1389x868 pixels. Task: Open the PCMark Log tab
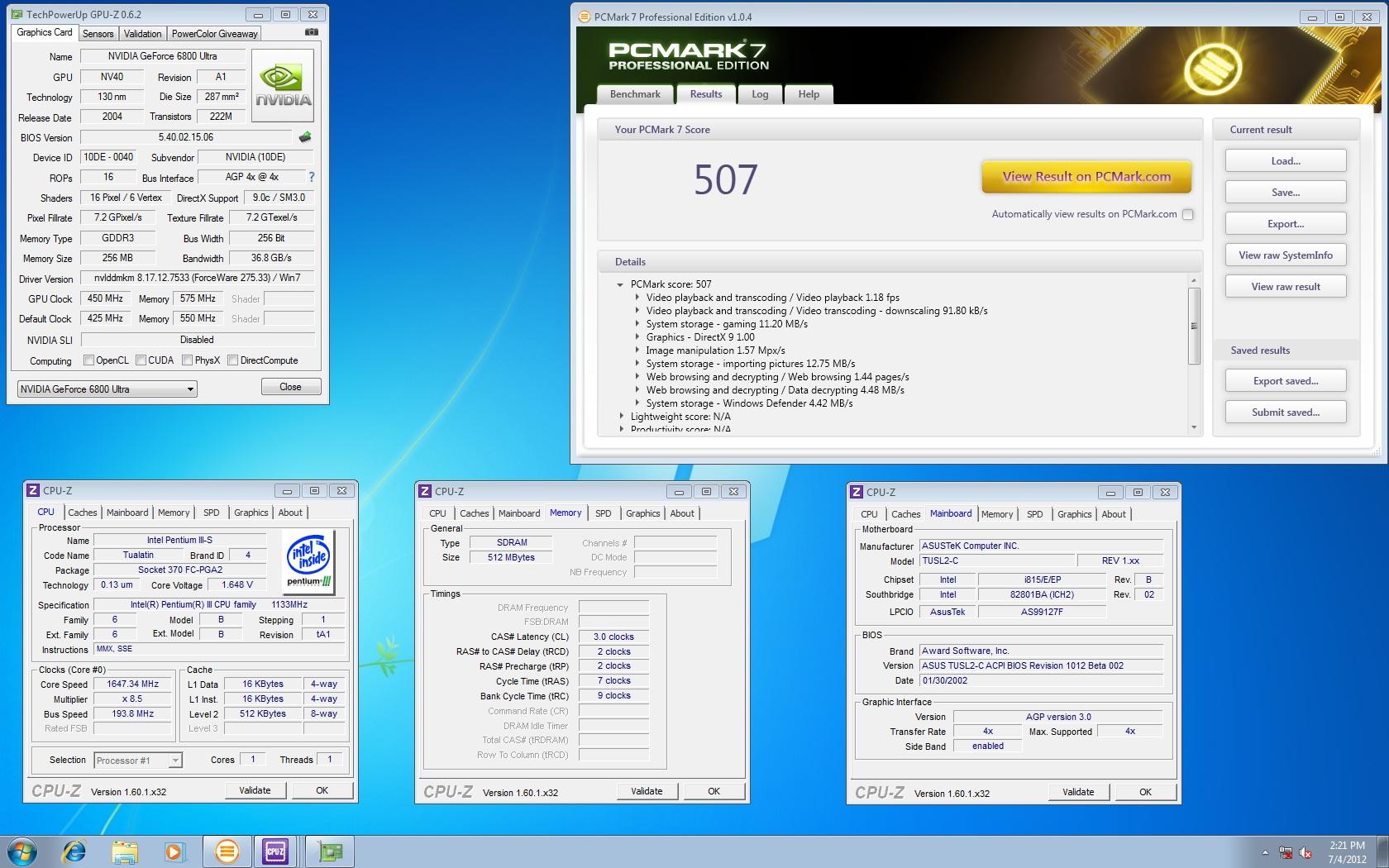coord(760,94)
